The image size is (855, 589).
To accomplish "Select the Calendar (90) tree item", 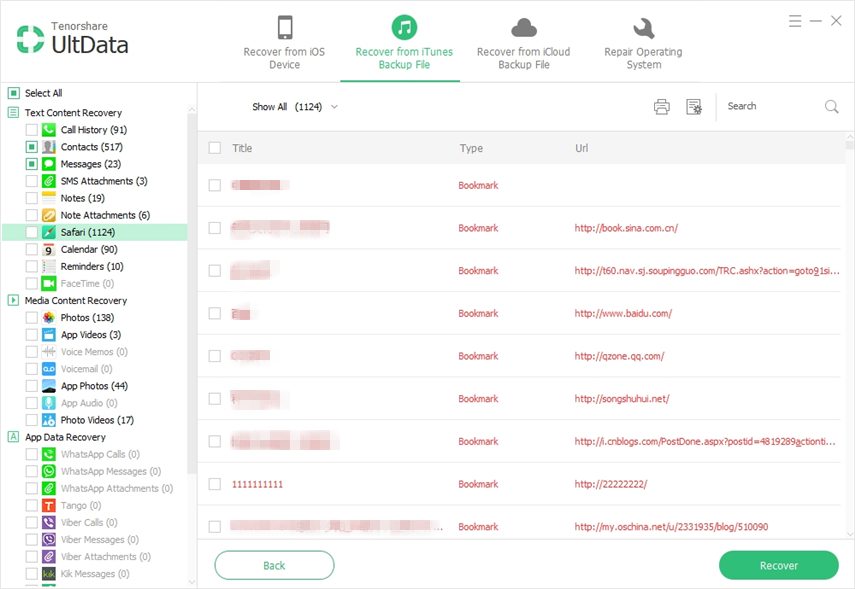I will point(89,249).
